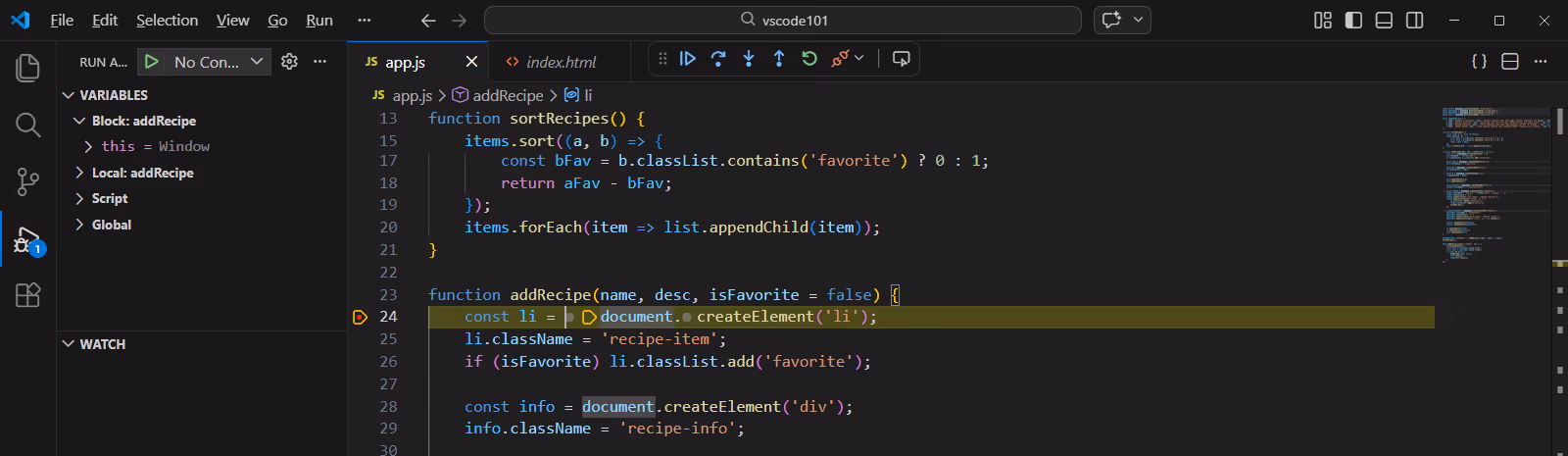Continue debugging execution
Image resolution: width=1568 pixels, height=456 pixels.
[x=688, y=59]
